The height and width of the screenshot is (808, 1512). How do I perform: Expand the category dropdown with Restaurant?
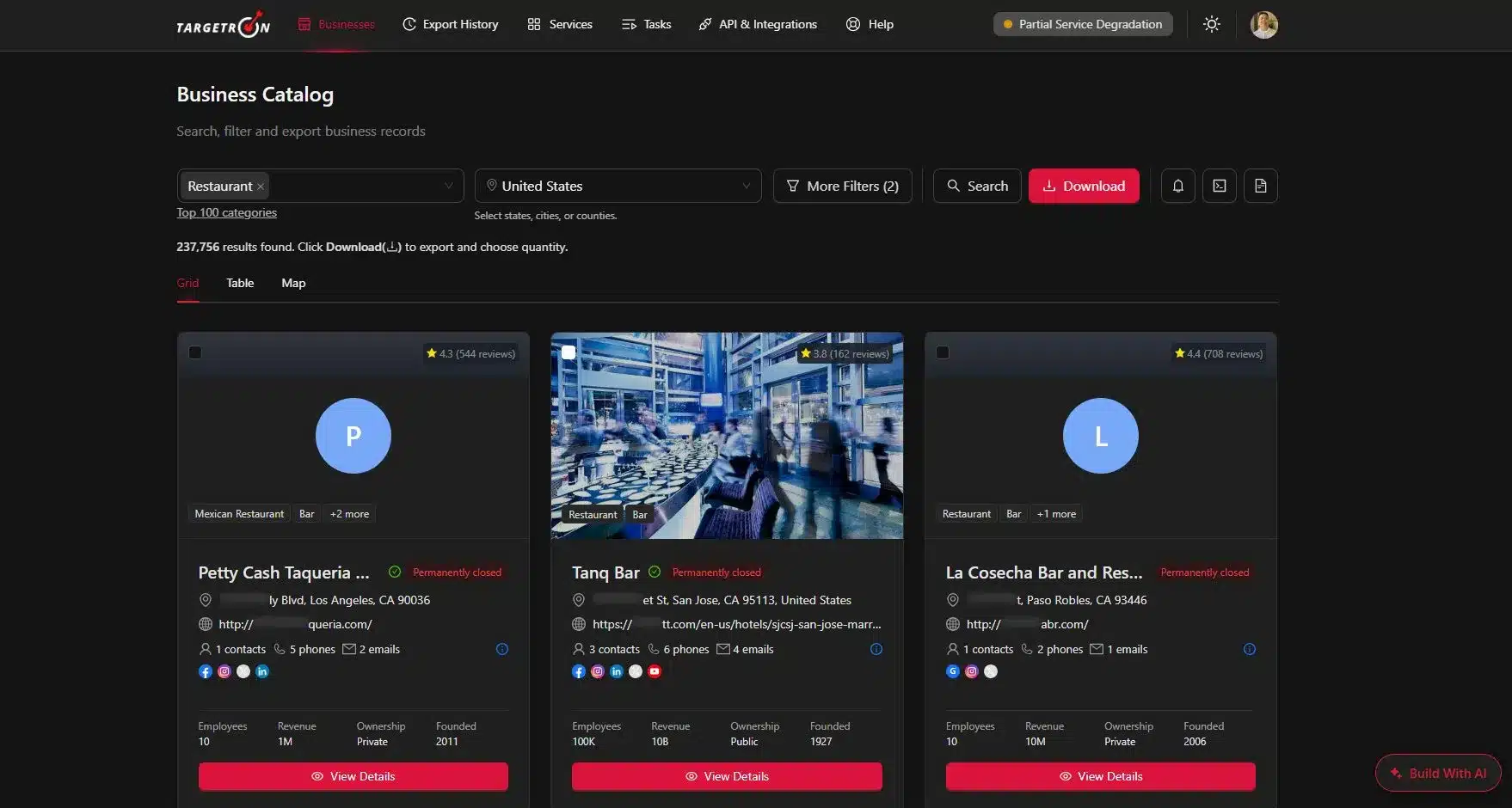click(x=320, y=186)
